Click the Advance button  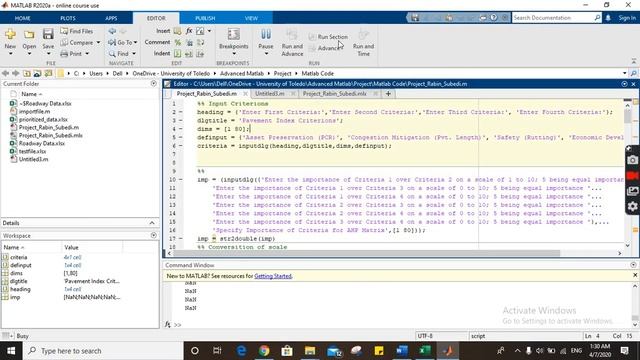(326, 48)
